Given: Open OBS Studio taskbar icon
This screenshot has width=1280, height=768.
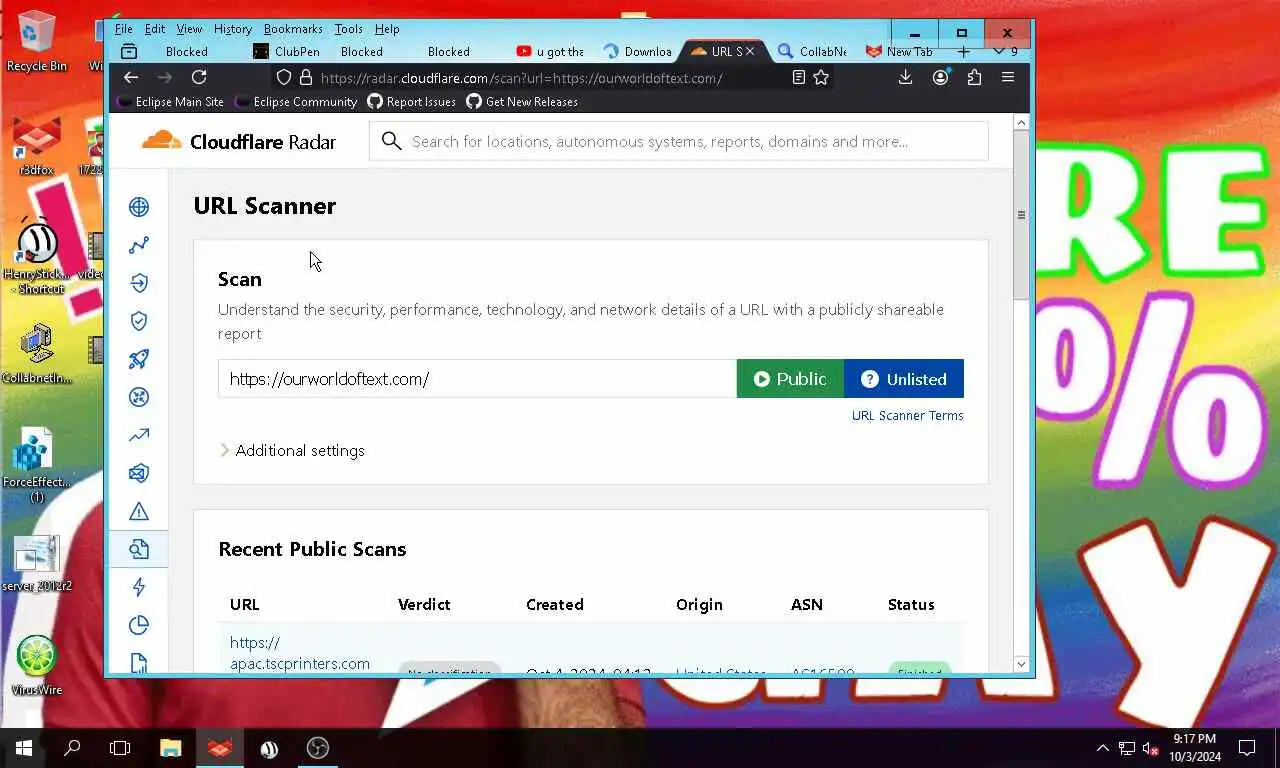Looking at the screenshot, I should click(x=318, y=748).
